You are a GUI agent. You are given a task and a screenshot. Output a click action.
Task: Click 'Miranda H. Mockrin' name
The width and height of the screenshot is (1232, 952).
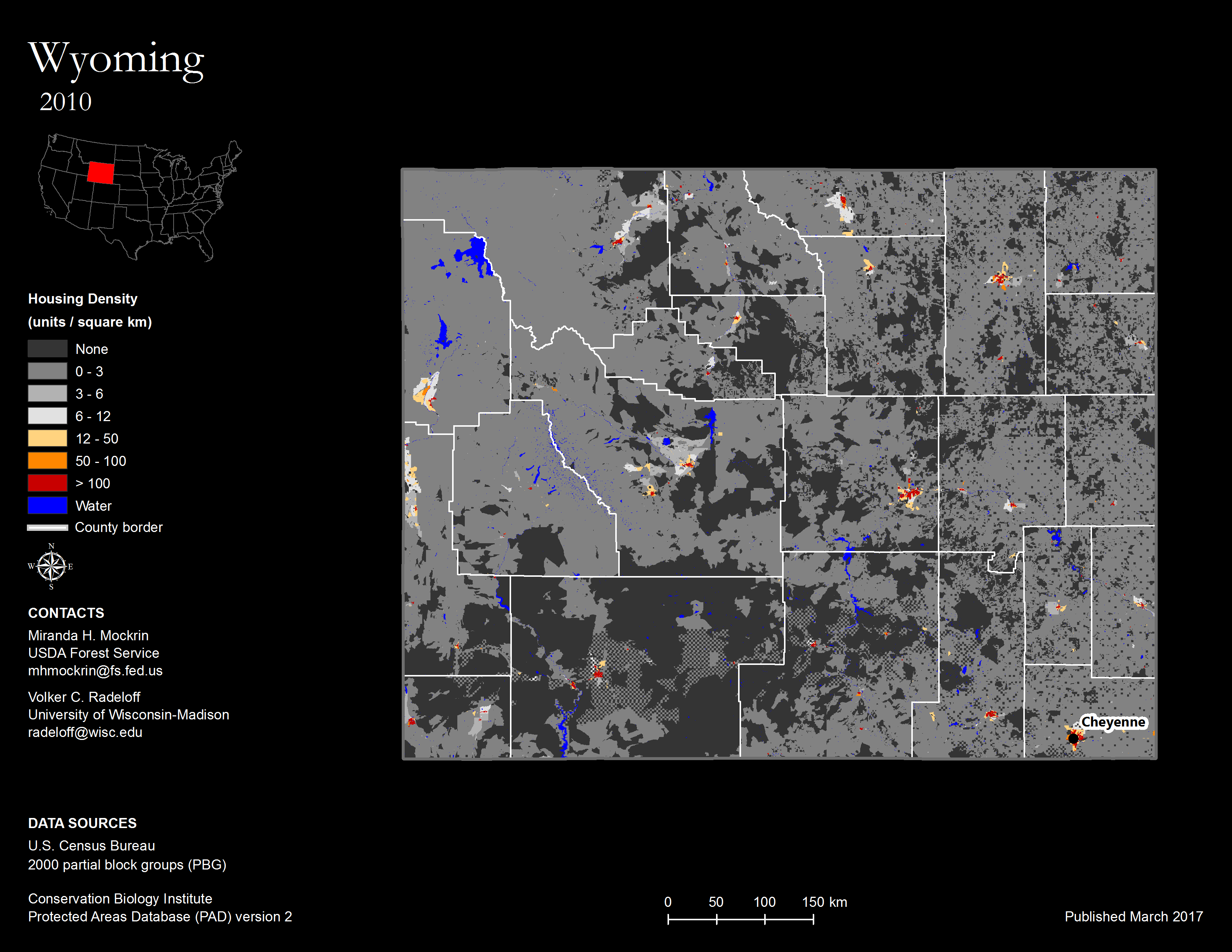pos(88,636)
